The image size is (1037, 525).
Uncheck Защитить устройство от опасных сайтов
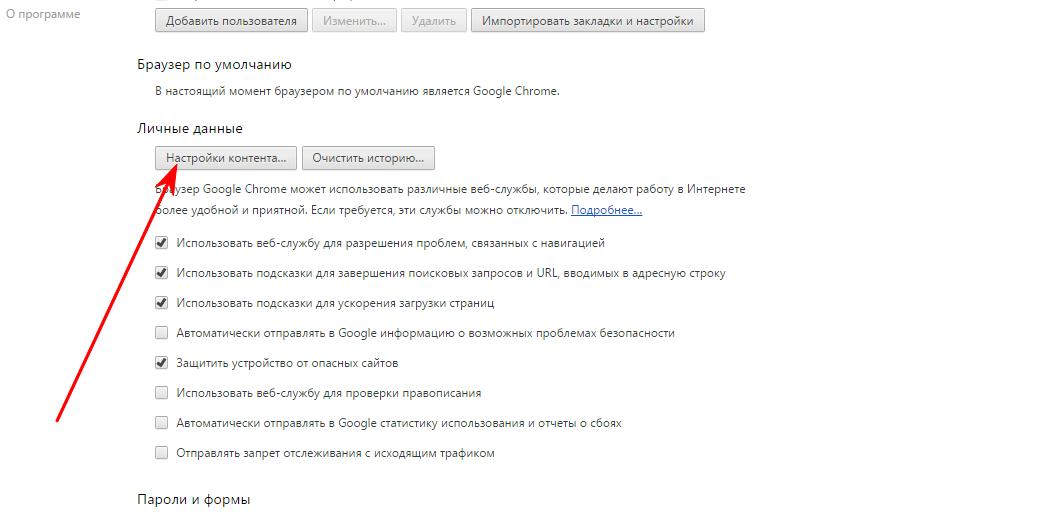[161, 363]
